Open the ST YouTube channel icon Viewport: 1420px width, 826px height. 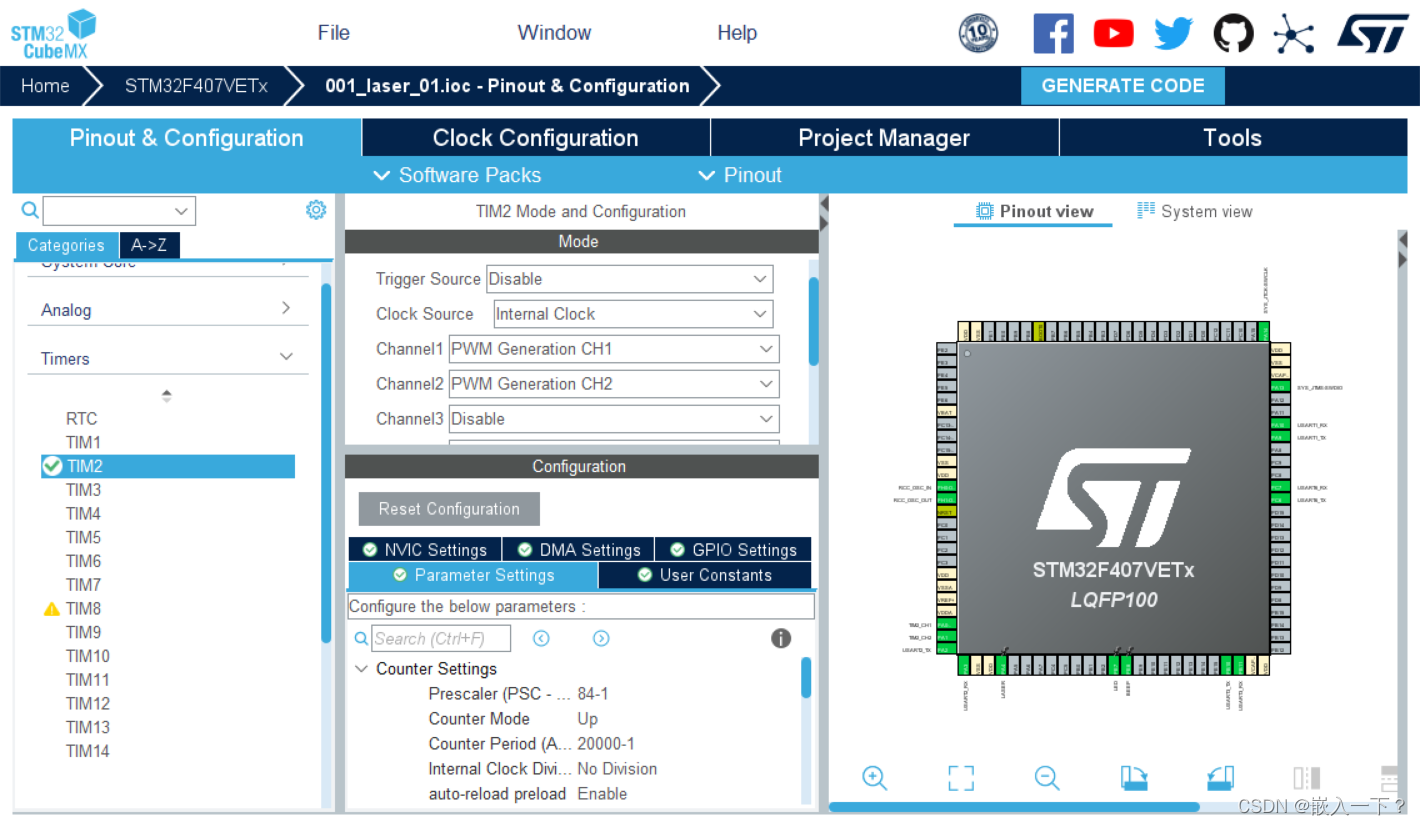(1113, 34)
